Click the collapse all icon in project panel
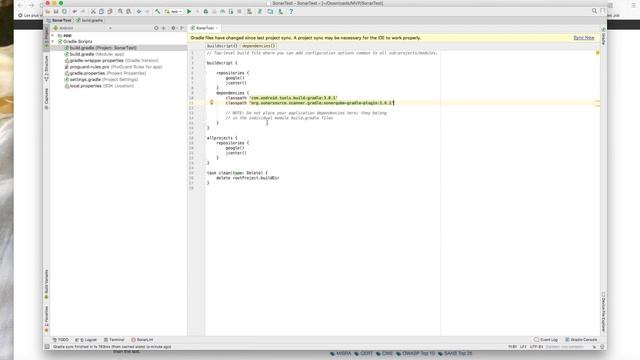This screenshot has height=360, width=640. click(x=164, y=28)
